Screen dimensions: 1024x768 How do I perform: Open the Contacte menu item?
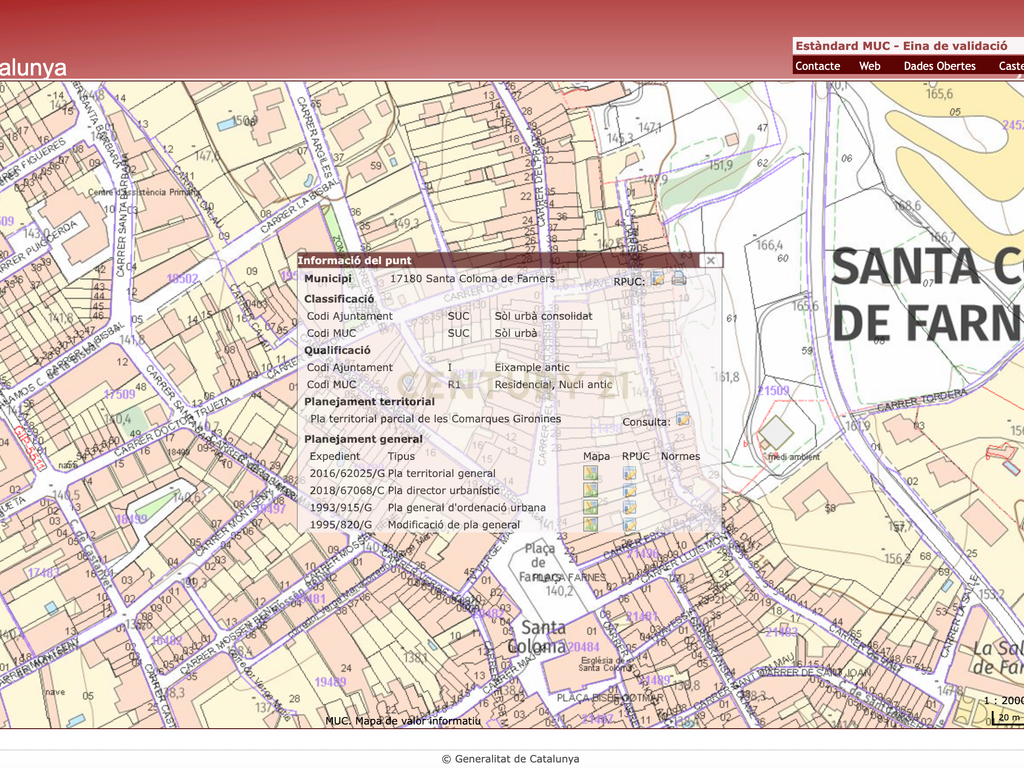pos(818,66)
